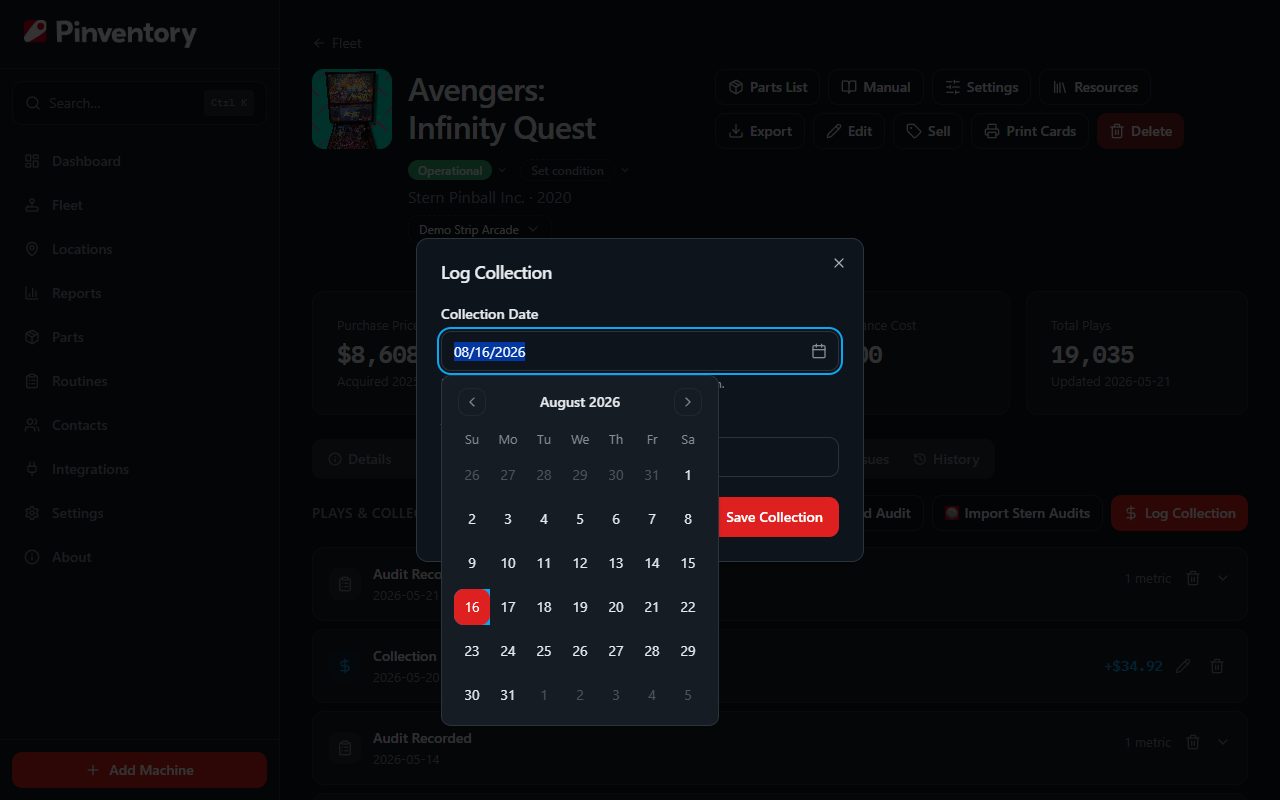Pick August 17 in the calendar
This screenshot has height=800, width=1280.
(x=508, y=607)
